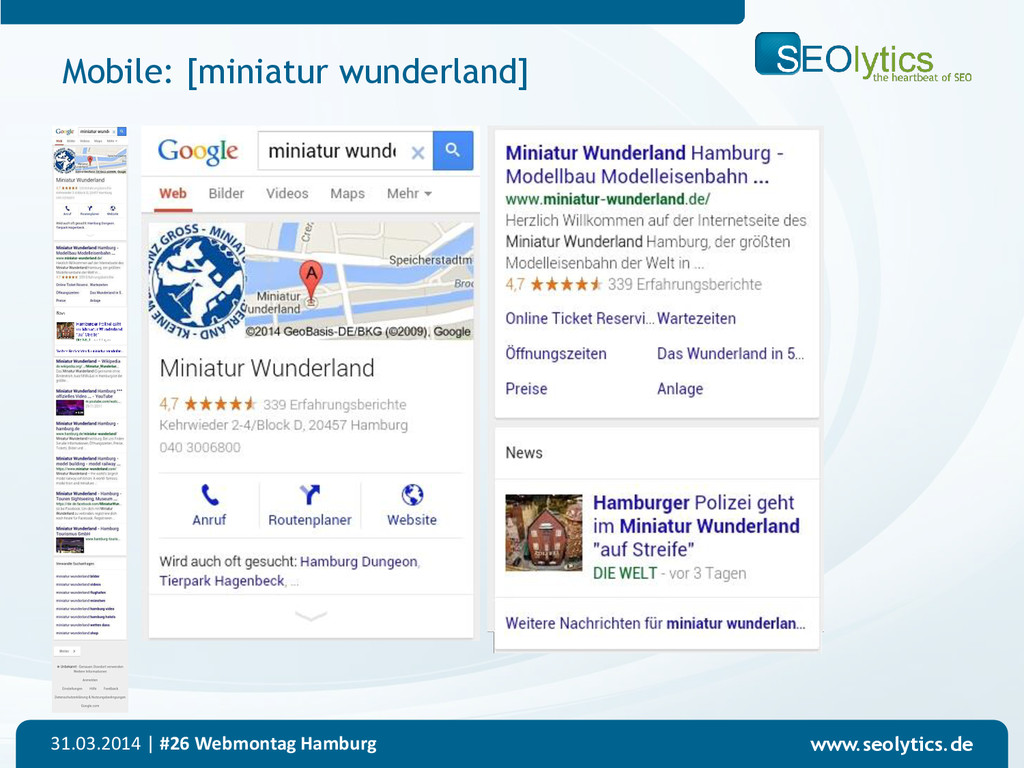This screenshot has width=1024, height=768.
Task: Click the Tierpark Hagenbeck related search
Action: tap(222, 581)
